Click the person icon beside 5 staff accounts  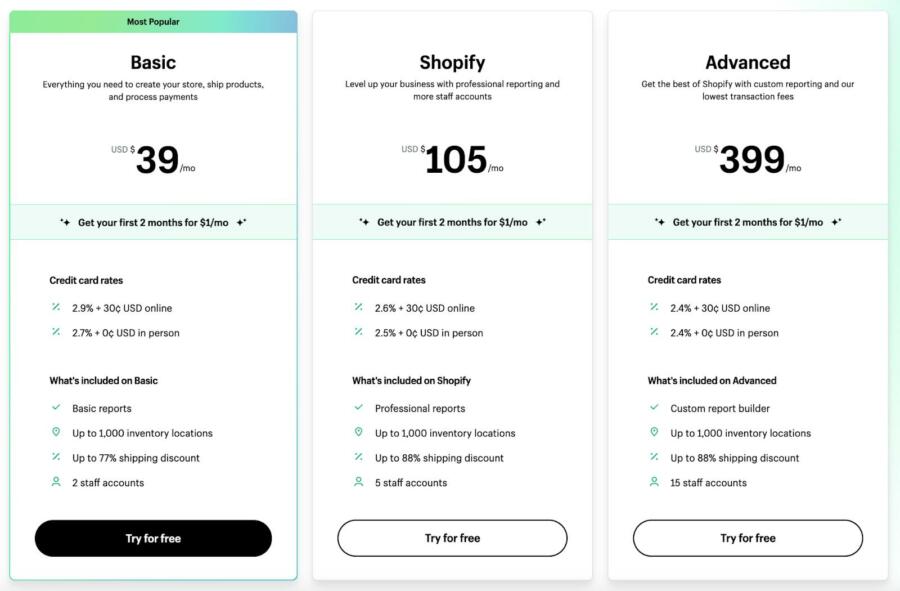359,482
